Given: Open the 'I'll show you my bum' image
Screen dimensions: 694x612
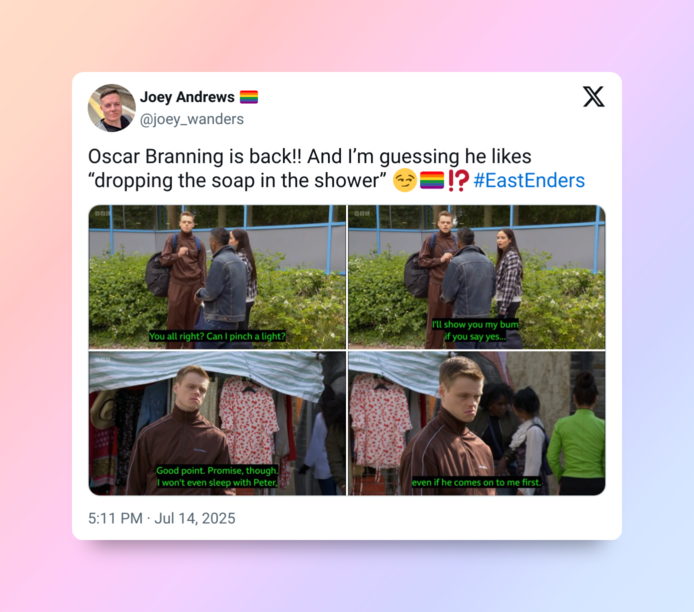Looking at the screenshot, I should (477, 277).
